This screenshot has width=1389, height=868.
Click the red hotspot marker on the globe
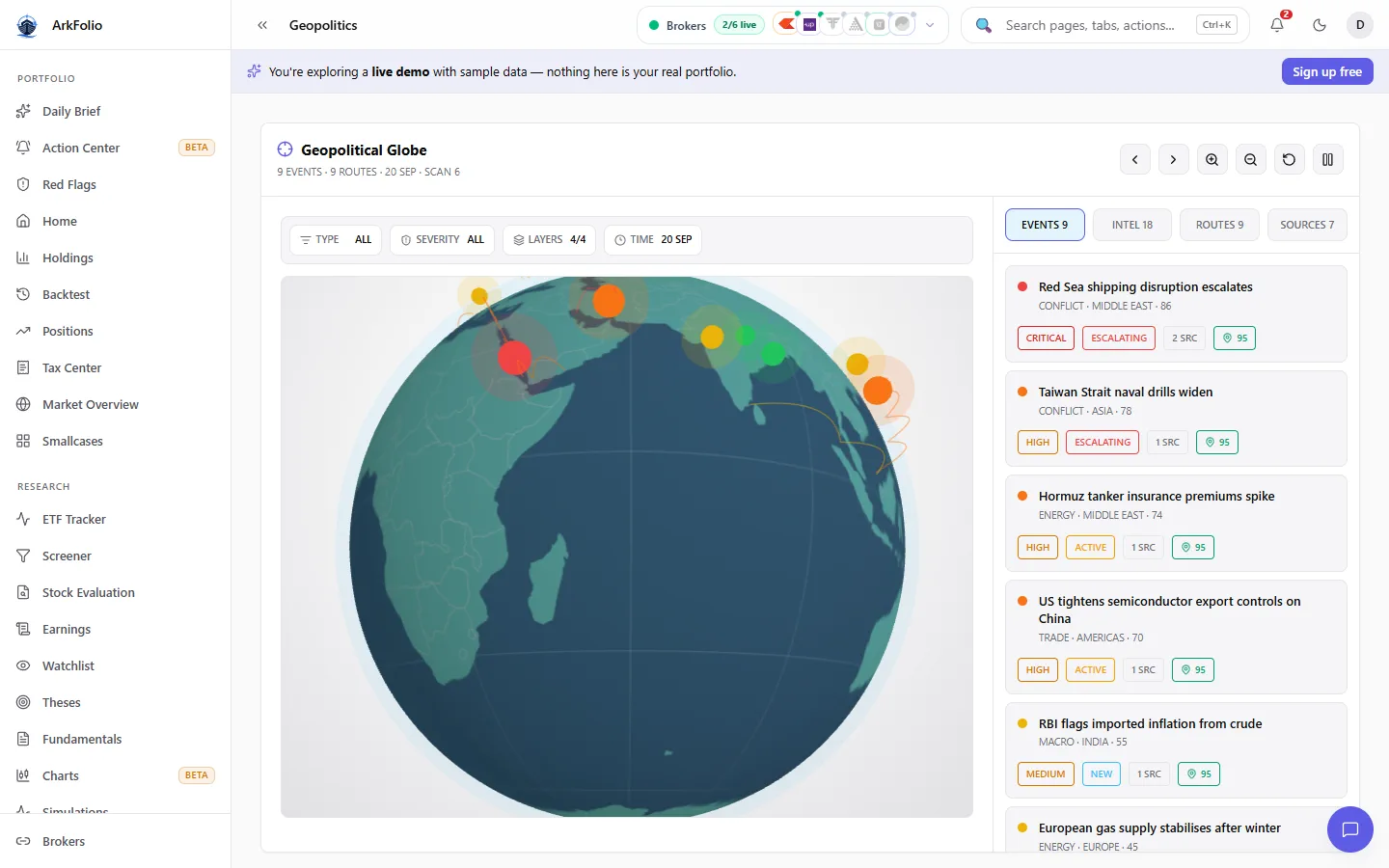[514, 357]
